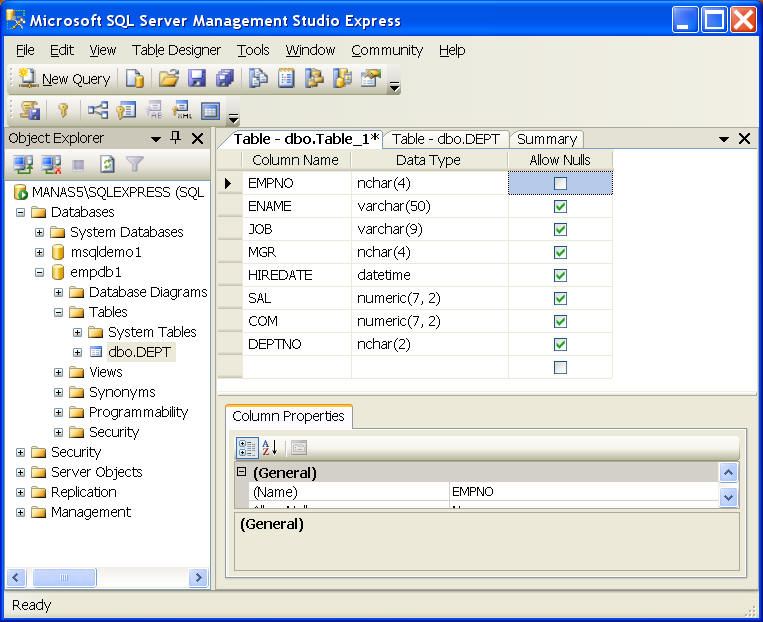The height and width of the screenshot is (622, 763).
Task: Collapse the (General) properties section
Action: coord(241,472)
